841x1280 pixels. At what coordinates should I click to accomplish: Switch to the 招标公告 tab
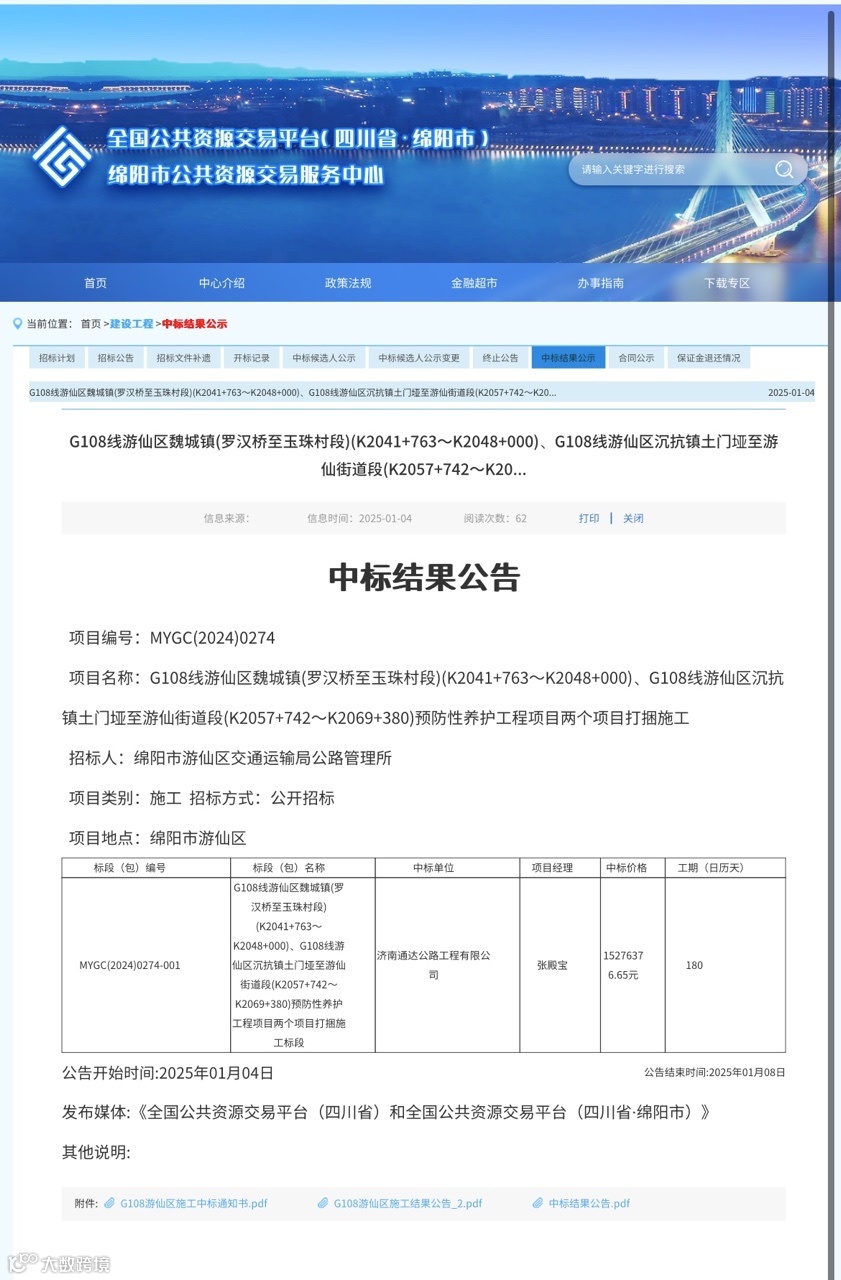pos(115,358)
